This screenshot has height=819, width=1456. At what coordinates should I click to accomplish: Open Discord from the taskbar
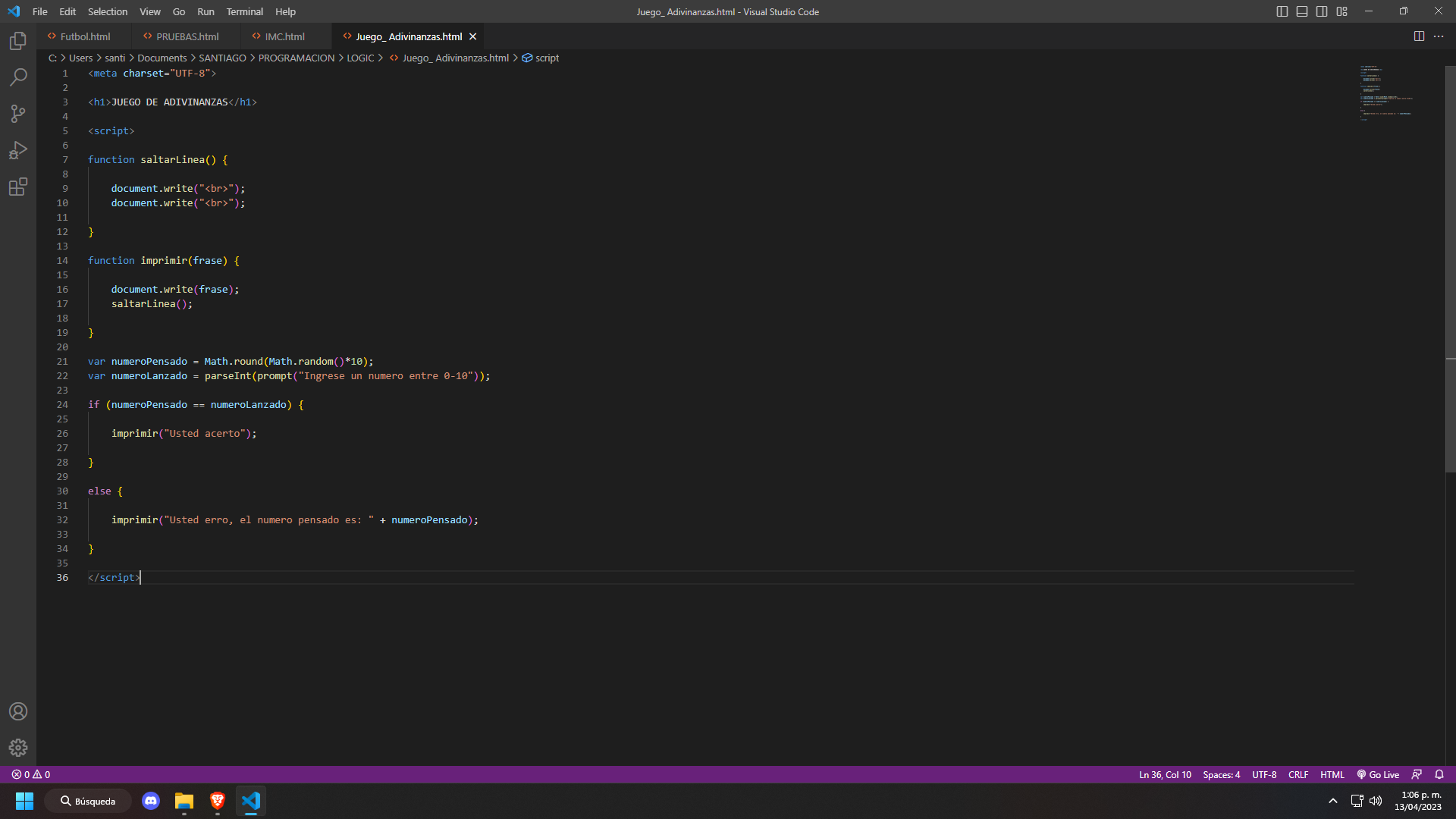click(151, 801)
